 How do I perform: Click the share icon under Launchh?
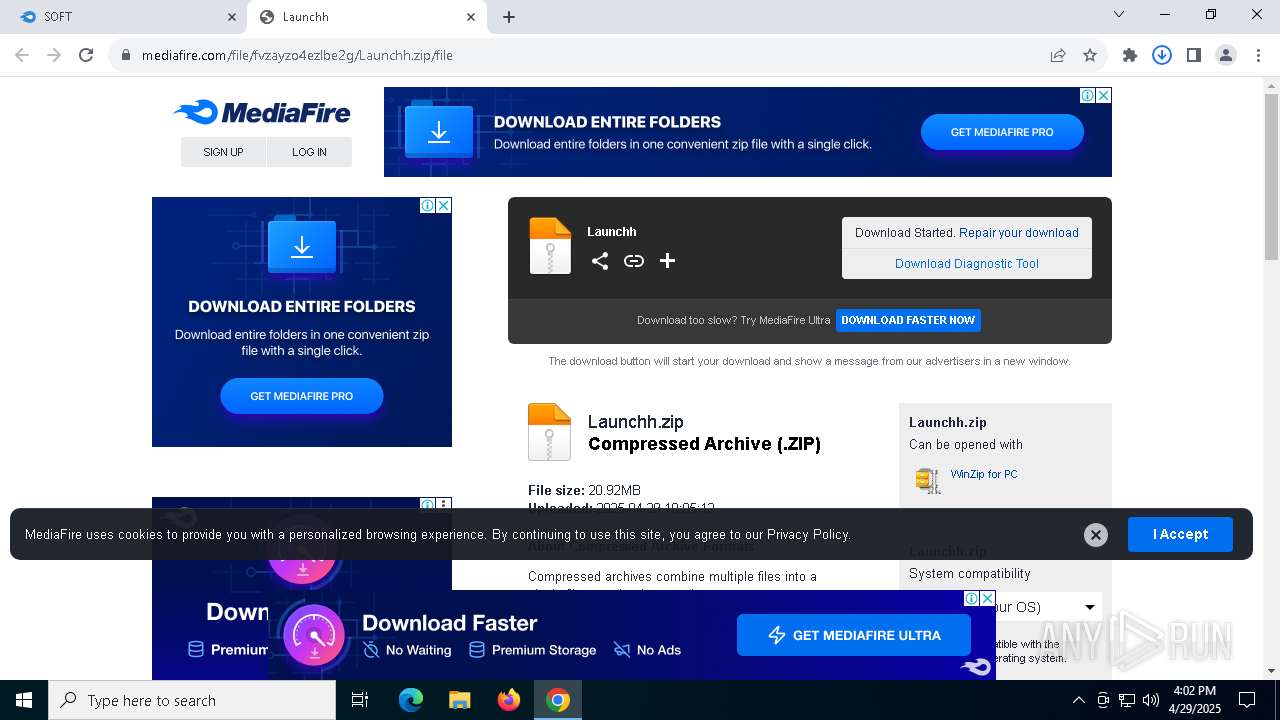click(x=600, y=261)
